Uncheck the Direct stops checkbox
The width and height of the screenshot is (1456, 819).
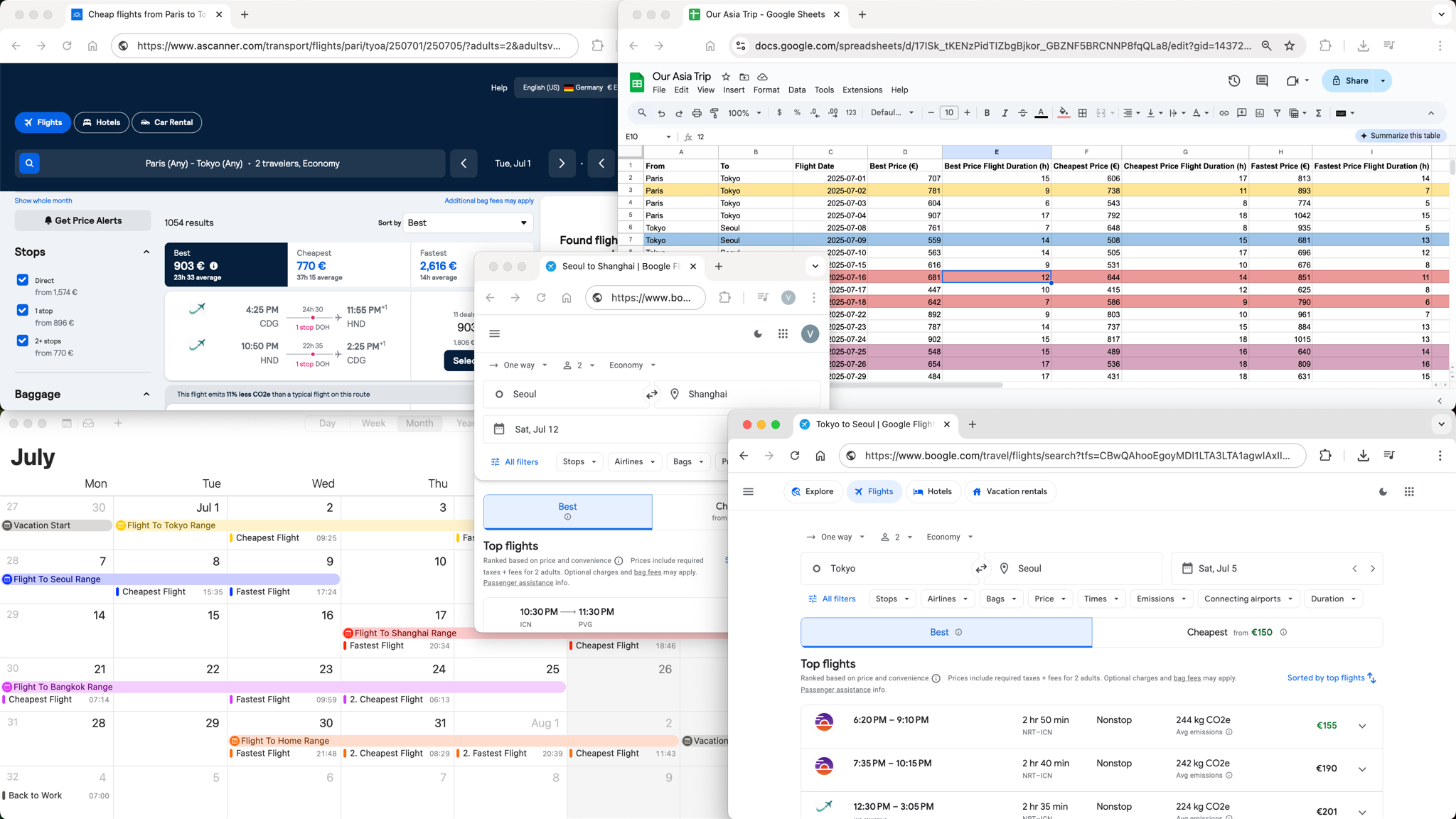point(22,280)
